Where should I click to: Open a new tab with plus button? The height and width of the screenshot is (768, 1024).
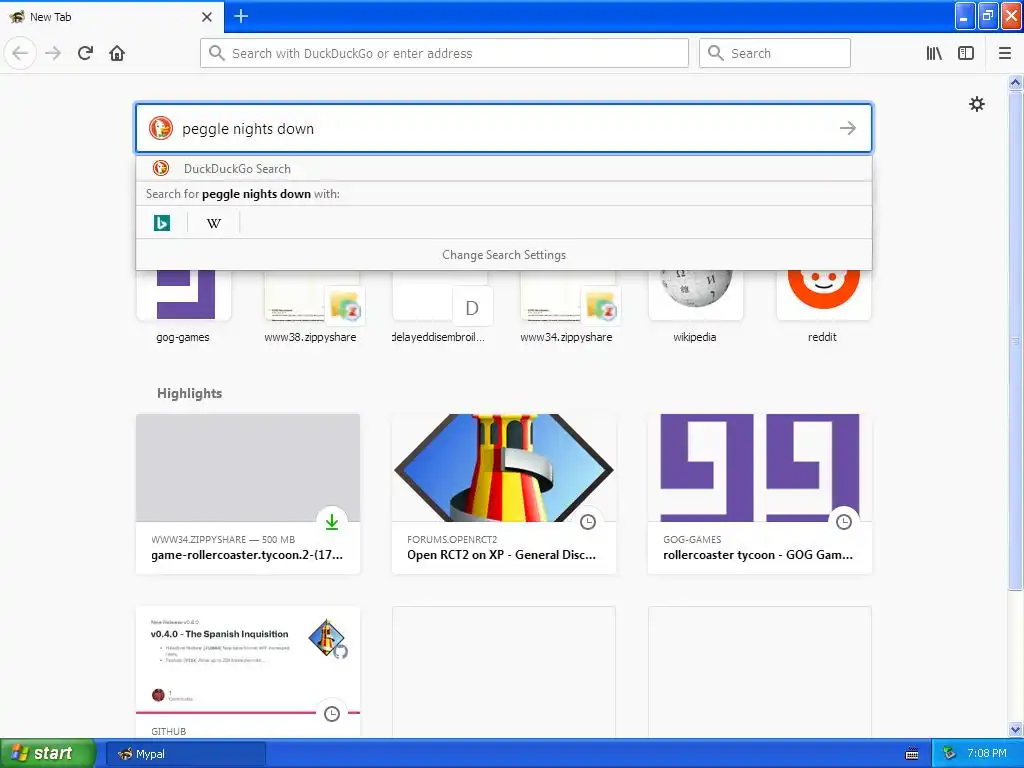click(x=241, y=16)
